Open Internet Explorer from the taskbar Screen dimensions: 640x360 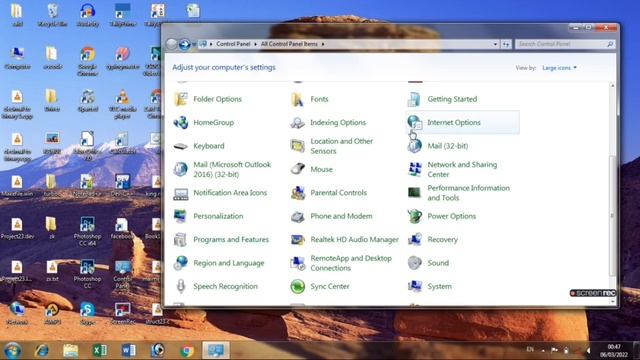coord(42,350)
